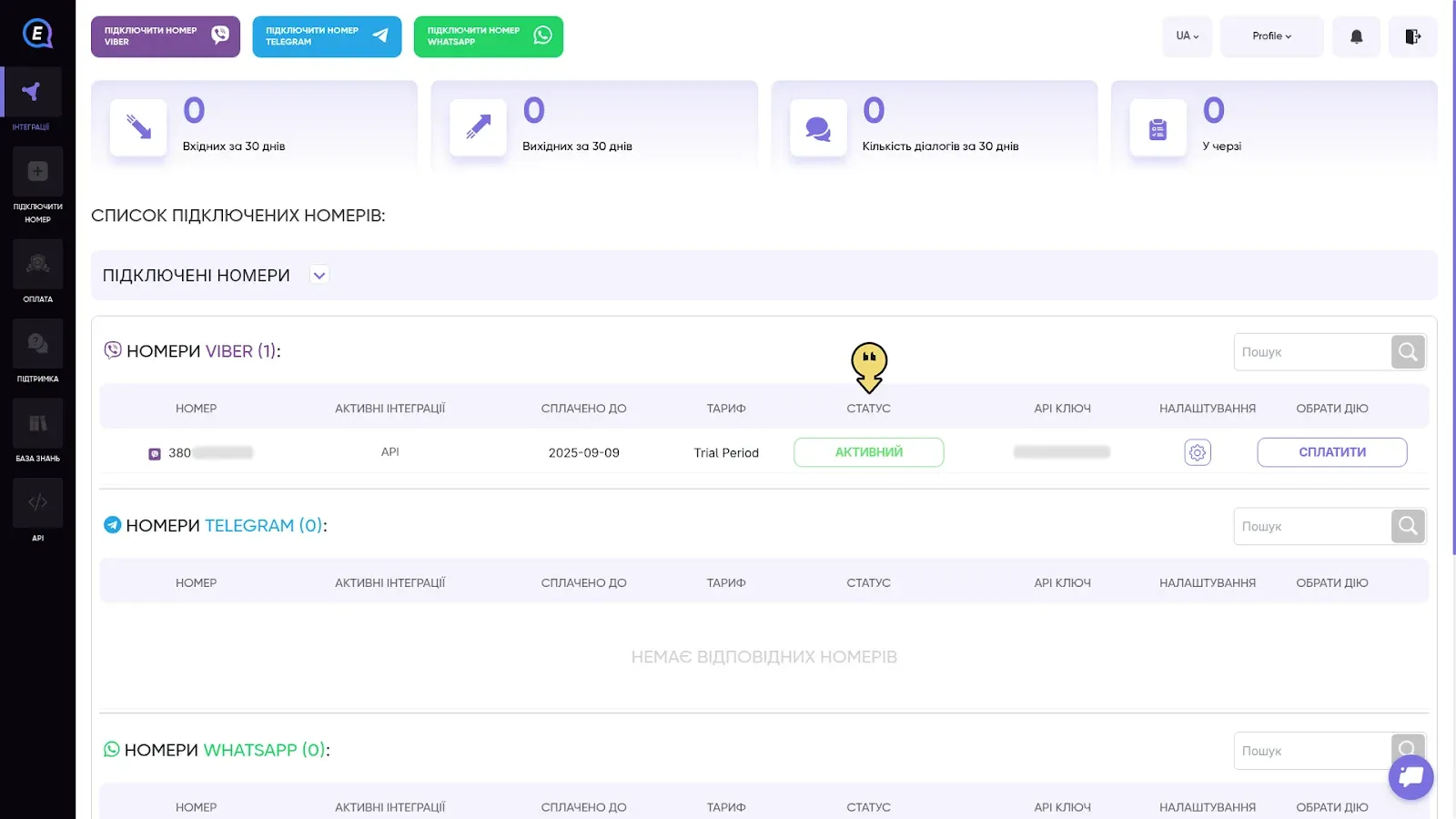Click the СПЛАТИТИ button
Image resolution: width=1456 pixels, height=819 pixels.
pos(1332,452)
